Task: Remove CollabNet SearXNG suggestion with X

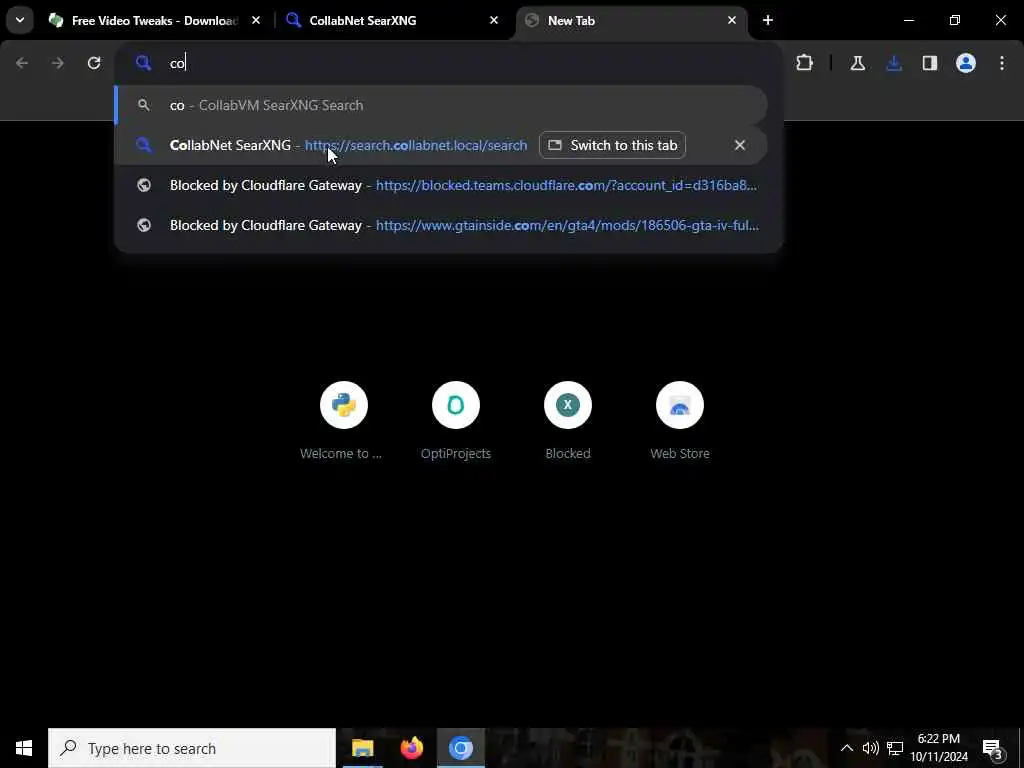Action: point(739,145)
